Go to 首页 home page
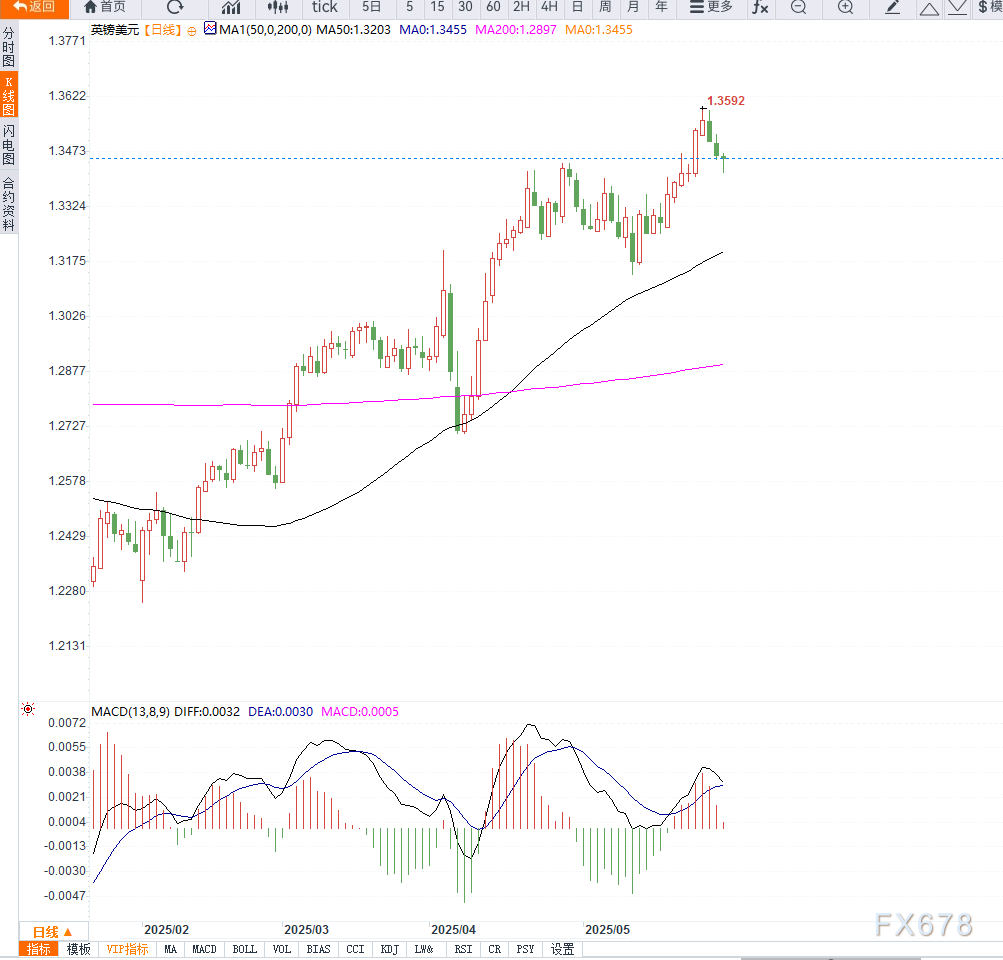The width and height of the screenshot is (1003, 960). pyautogui.click(x=104, y=8)
